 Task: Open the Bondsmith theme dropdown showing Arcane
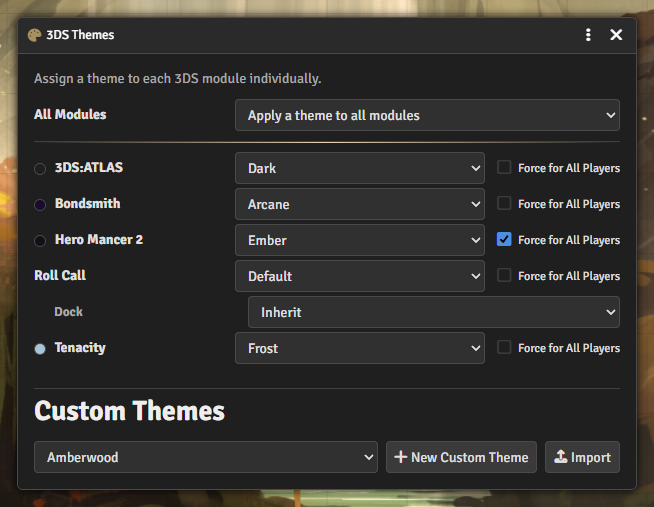pos(360,204)
